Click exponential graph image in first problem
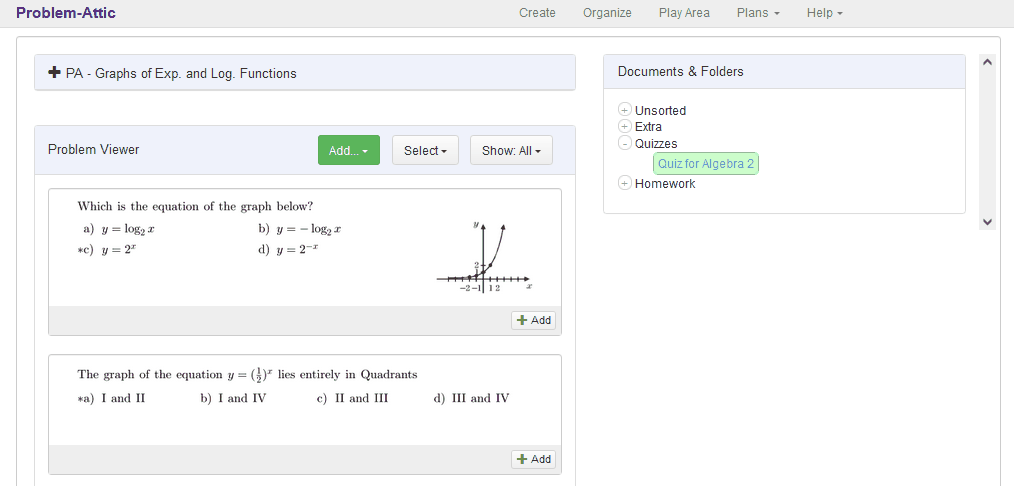The width and height of the screenshot is (1014, 486). pyautogui.click(x=484, y=257)
